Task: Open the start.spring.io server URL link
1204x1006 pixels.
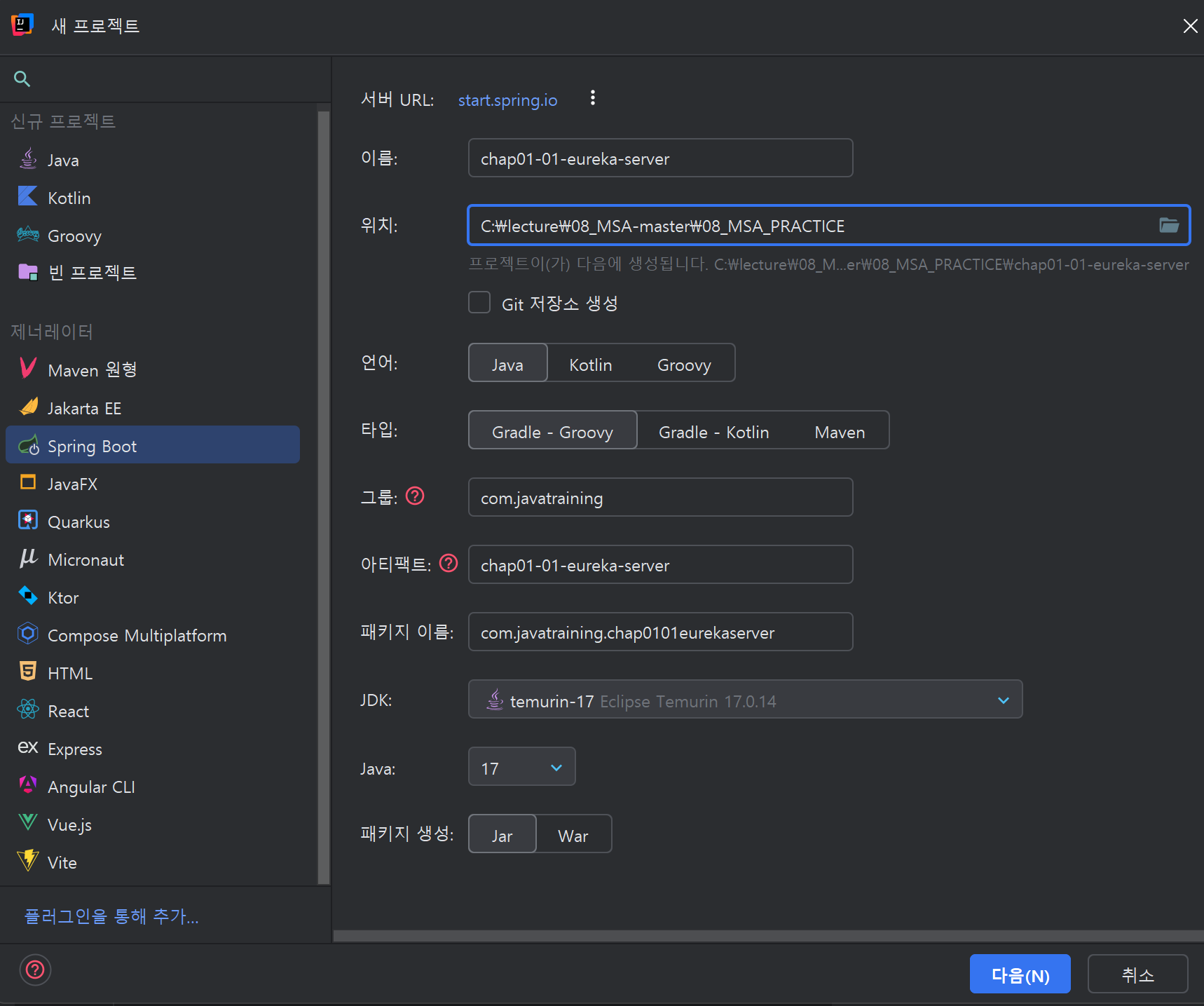Action: click(508, 100)
